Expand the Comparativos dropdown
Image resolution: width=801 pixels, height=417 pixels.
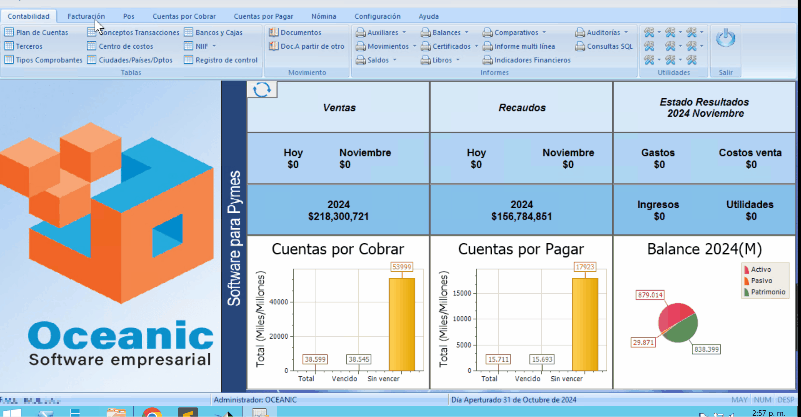pyautogui.click(x=544, y=32)
